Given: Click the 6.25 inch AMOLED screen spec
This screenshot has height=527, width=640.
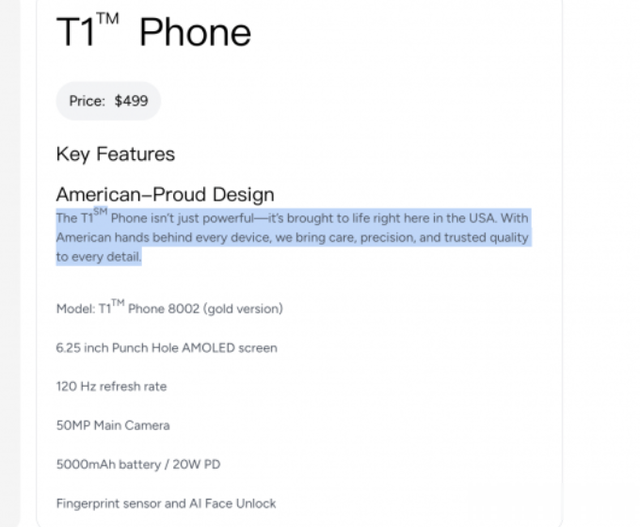Looking at the screenshot, I should pyautogui.click(x=167, y=348).
